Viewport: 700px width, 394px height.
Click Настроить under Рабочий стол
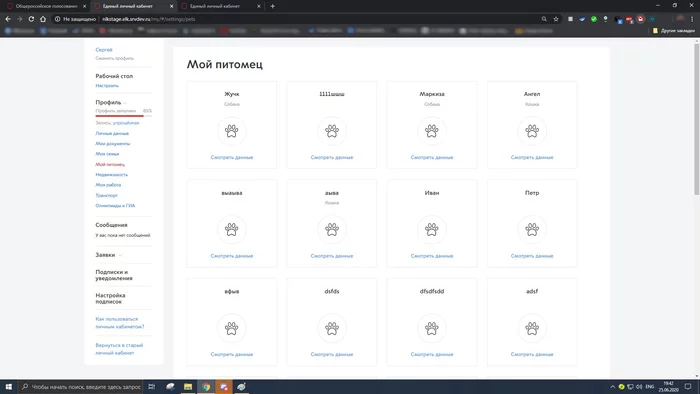pos(107,86)
